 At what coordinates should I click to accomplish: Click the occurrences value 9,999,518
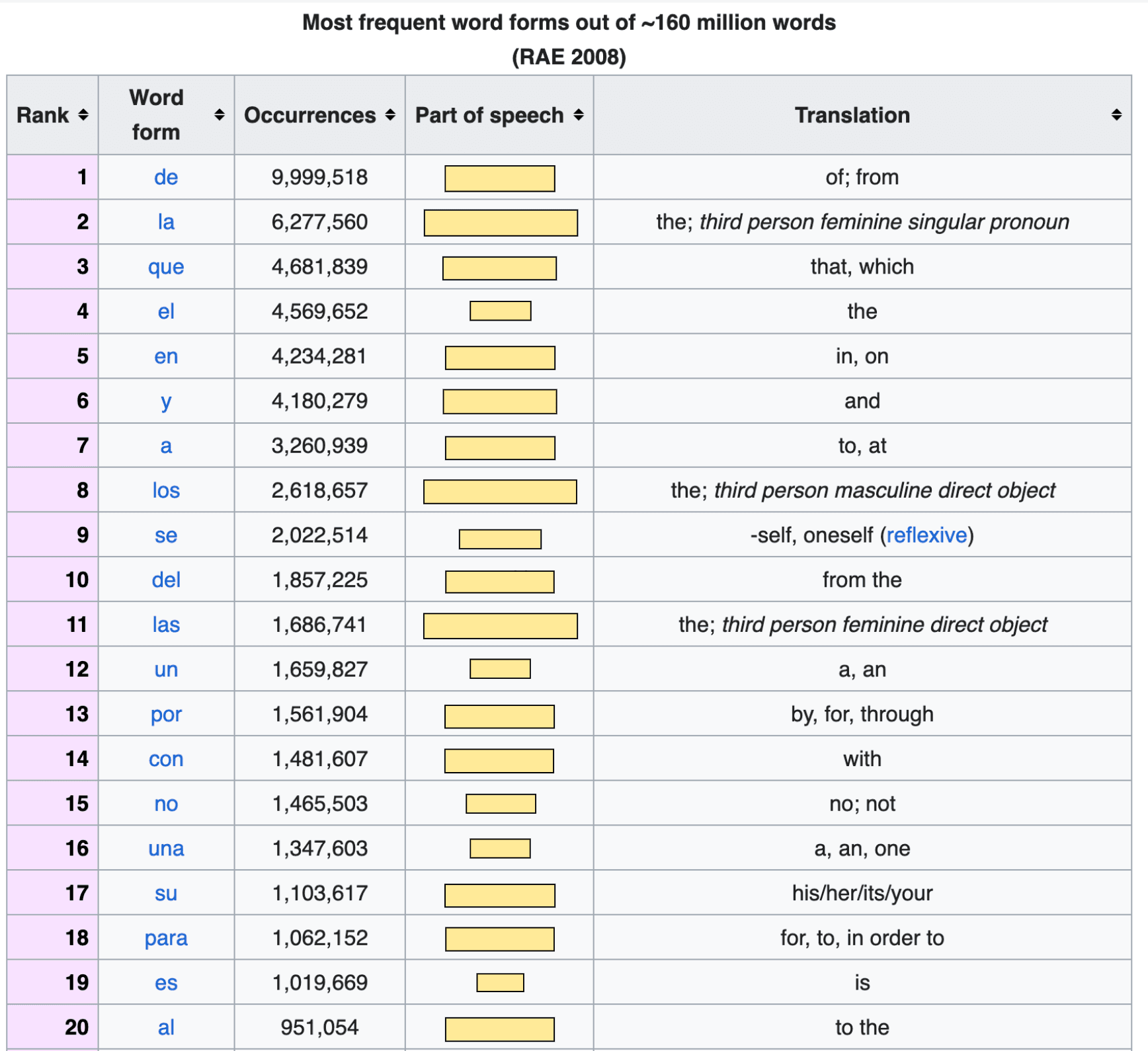coord(319,177)
